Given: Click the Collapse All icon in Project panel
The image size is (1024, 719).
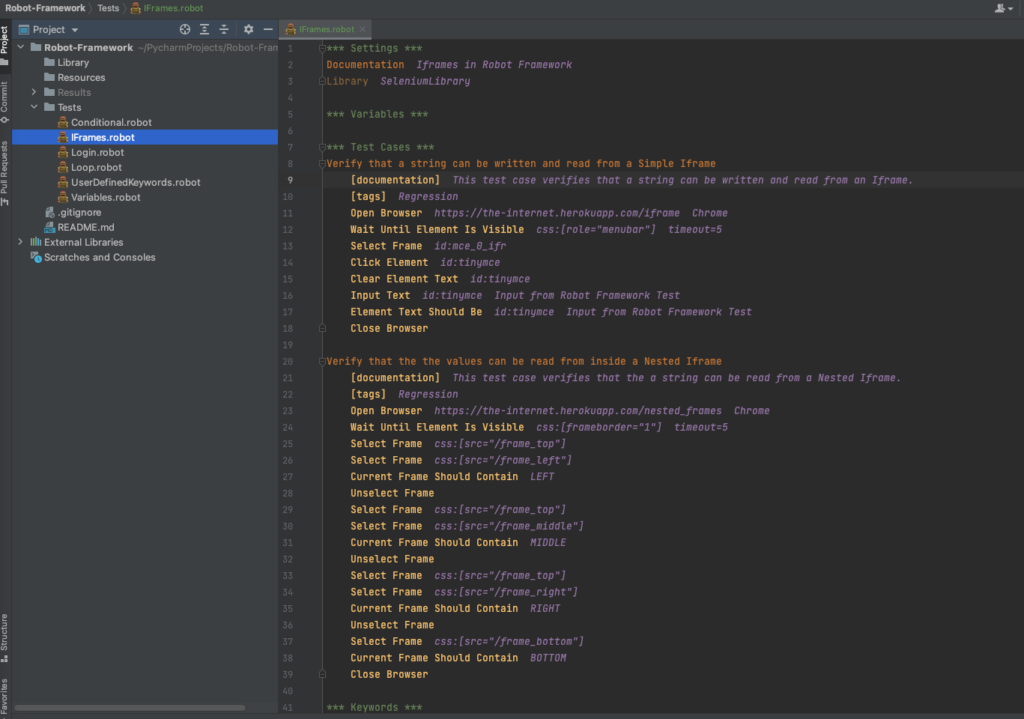Looking at the screenshot, I should tap(225, 30).
